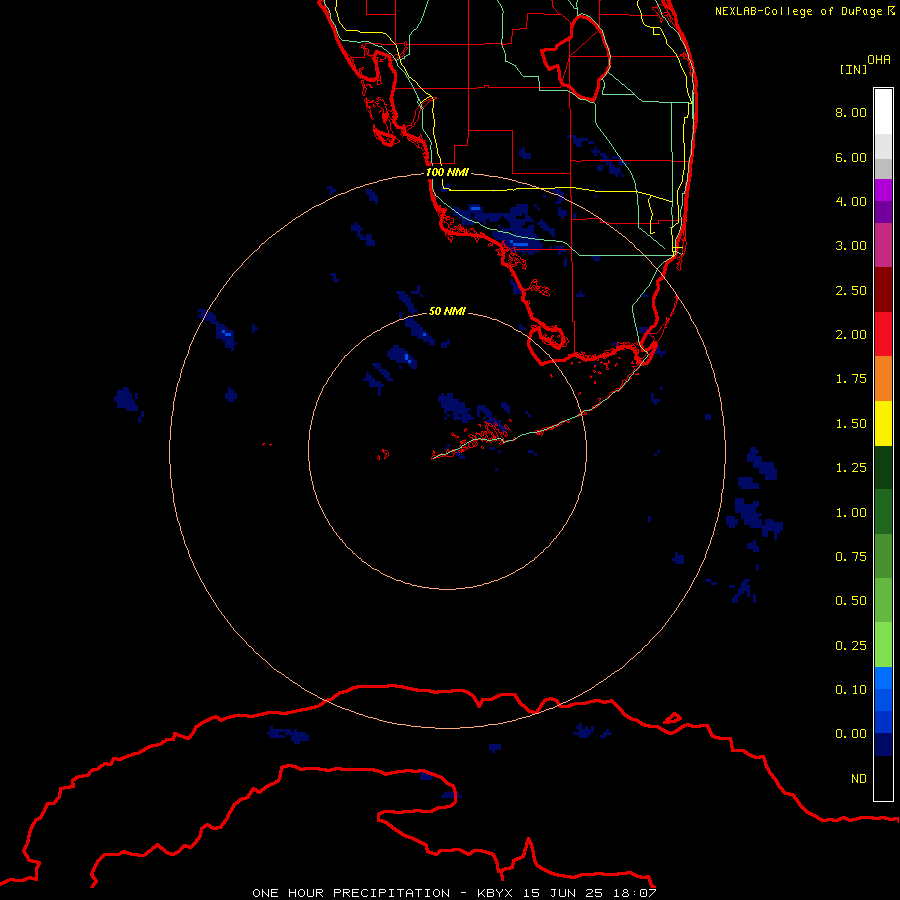900x900 pixels.
Task: Click the 1.25 legend value
Action: click(851, 468)
